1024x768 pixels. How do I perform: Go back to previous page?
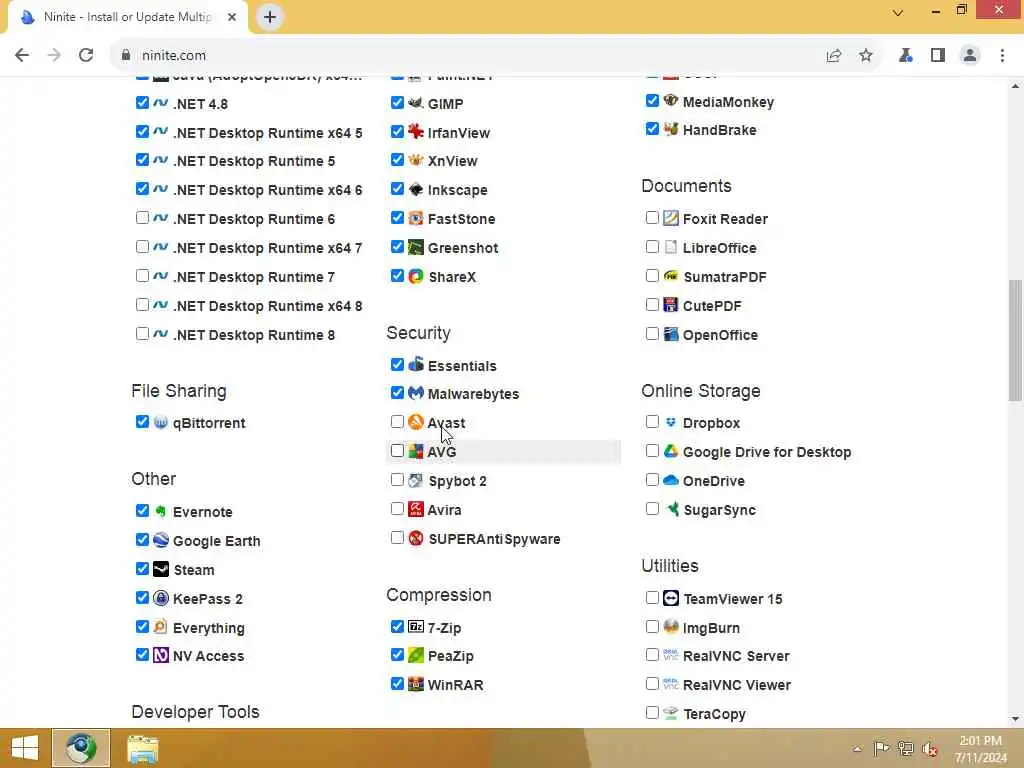point(22,56)
